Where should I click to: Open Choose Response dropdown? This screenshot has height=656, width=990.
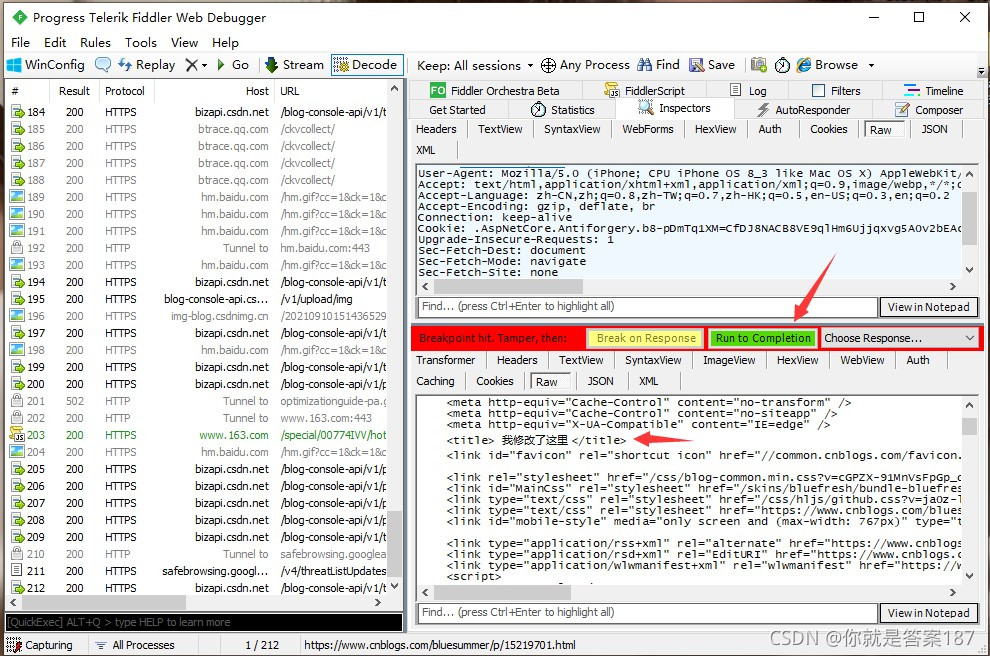tap(900, 338)
